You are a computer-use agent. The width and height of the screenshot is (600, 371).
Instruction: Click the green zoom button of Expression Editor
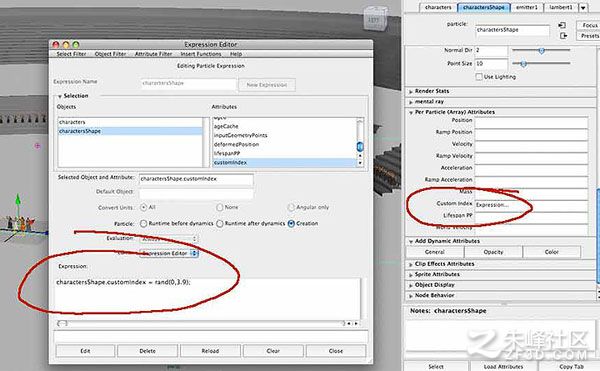click(76, 45)
